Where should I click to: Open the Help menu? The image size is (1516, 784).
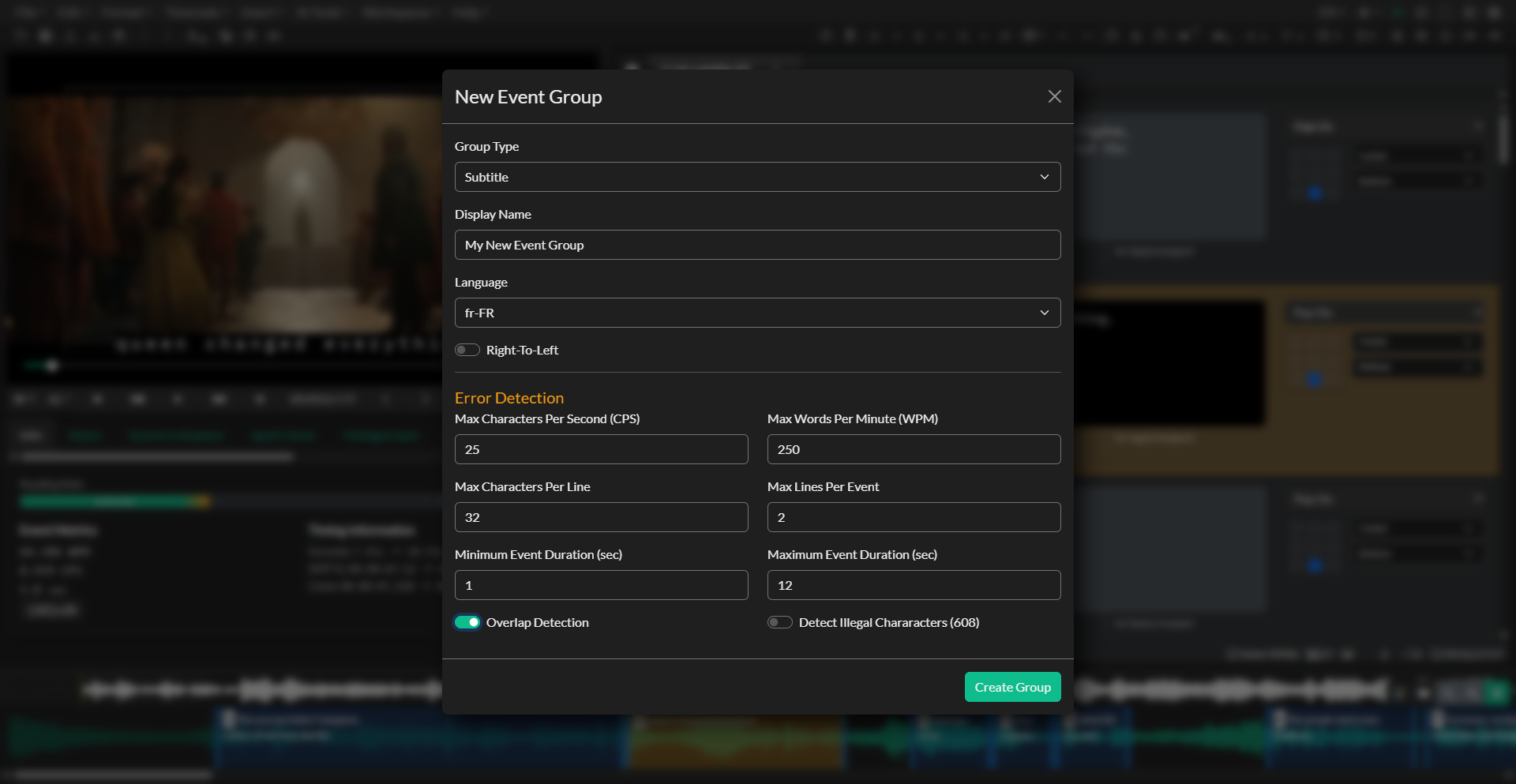(469, 13)
